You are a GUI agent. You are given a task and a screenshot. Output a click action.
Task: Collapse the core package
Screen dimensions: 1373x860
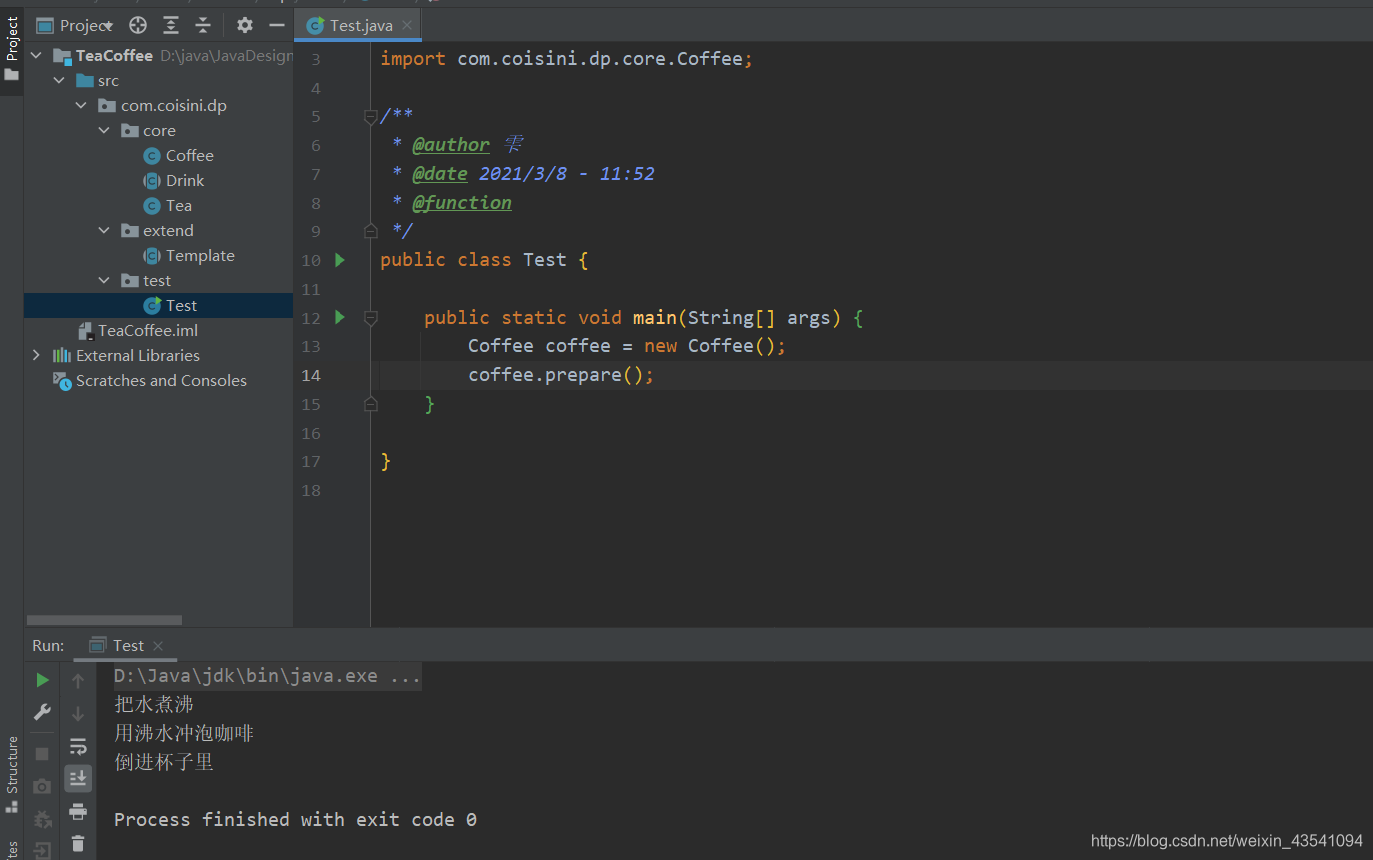[104, 130]
